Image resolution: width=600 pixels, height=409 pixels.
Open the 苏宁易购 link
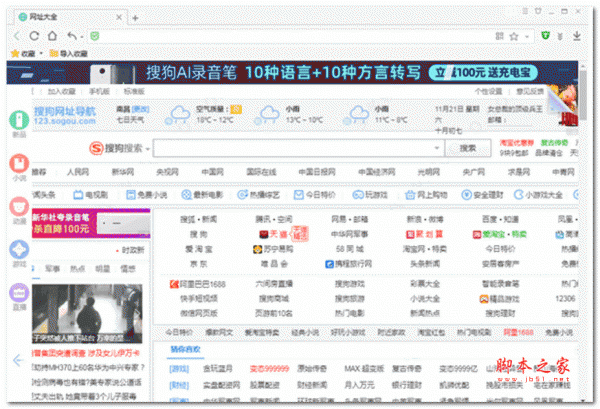coord(273,249)
